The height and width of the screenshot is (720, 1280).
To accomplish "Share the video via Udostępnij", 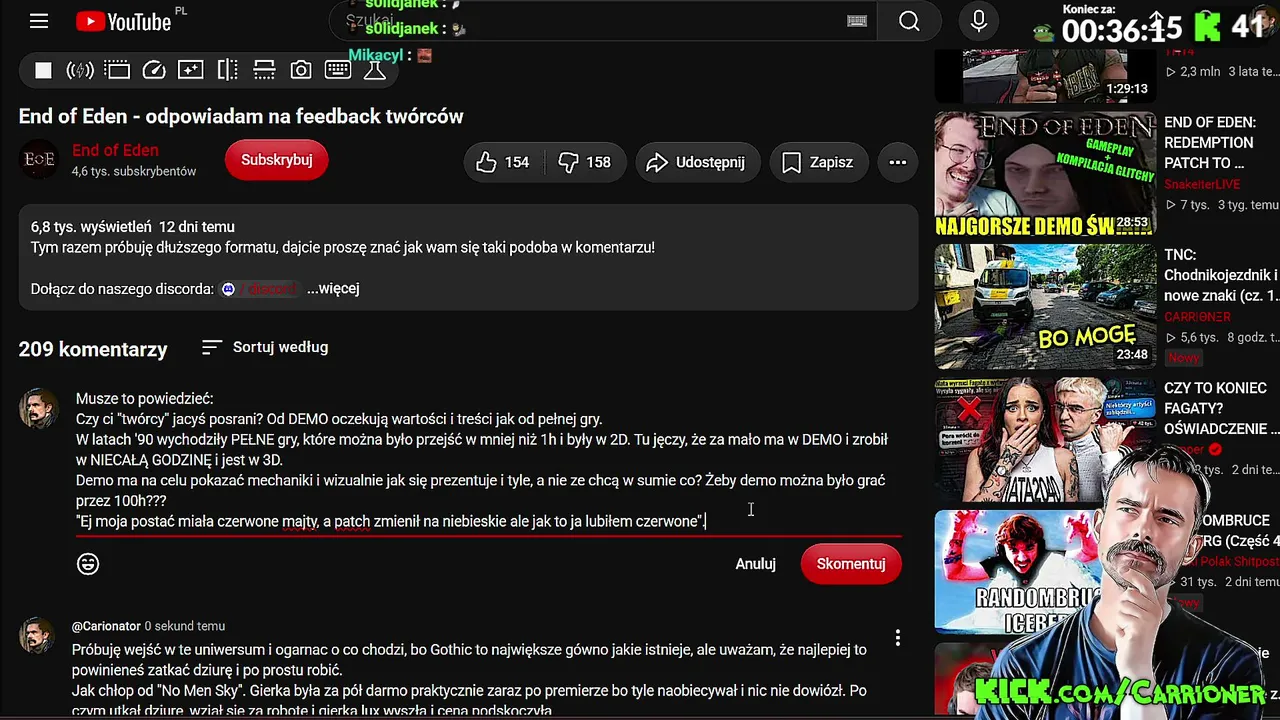I will point(697,162).
